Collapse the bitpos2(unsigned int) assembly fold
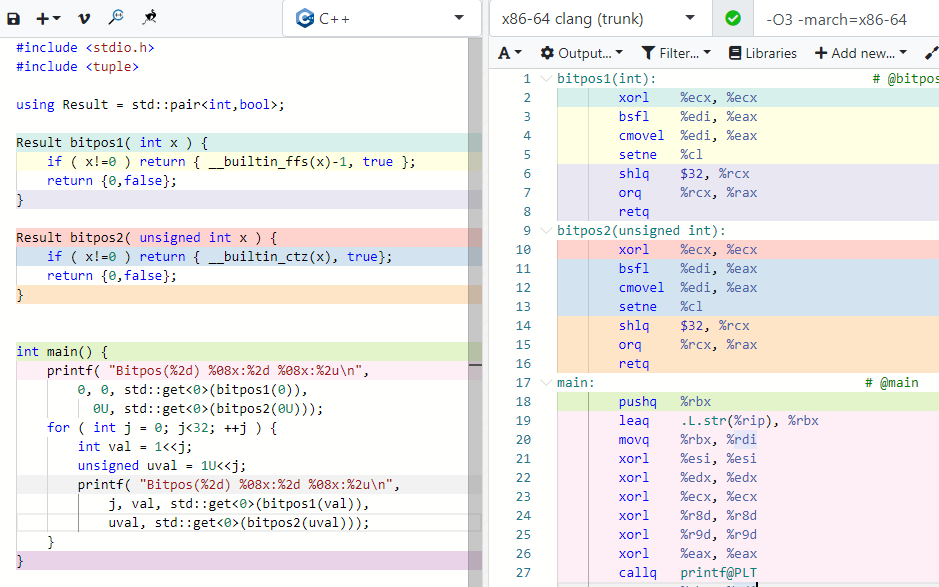Viewport: 939px width, 587px height. tap(546, 231)
